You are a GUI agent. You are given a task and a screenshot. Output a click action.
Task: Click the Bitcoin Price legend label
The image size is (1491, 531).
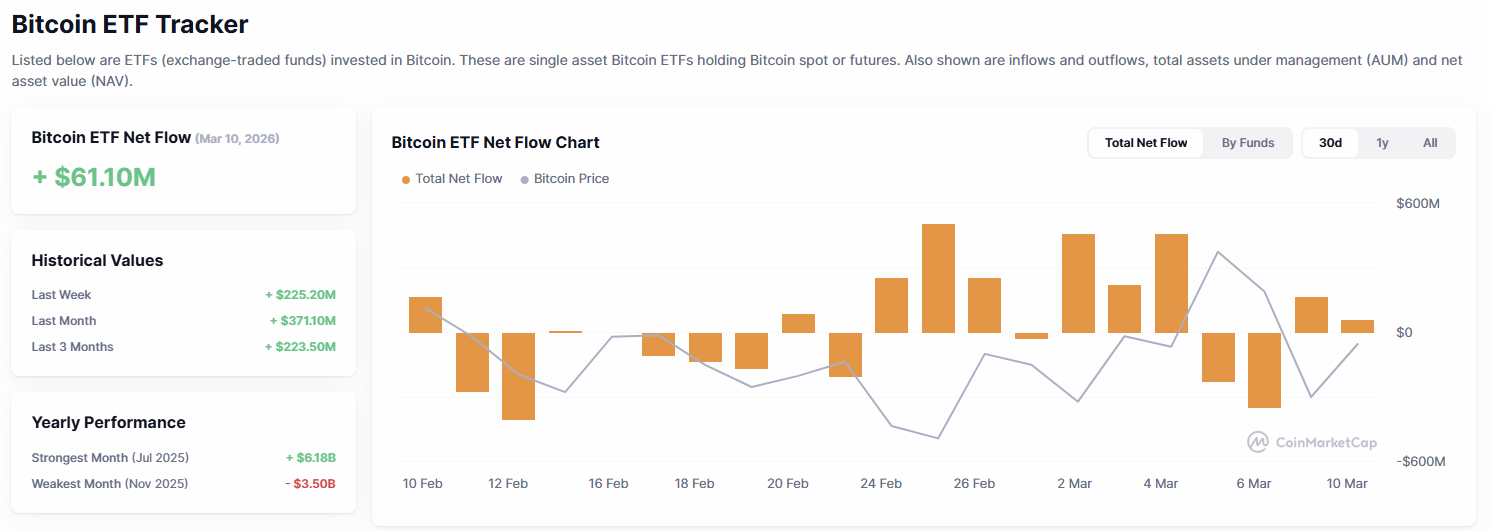click(571, 179)
